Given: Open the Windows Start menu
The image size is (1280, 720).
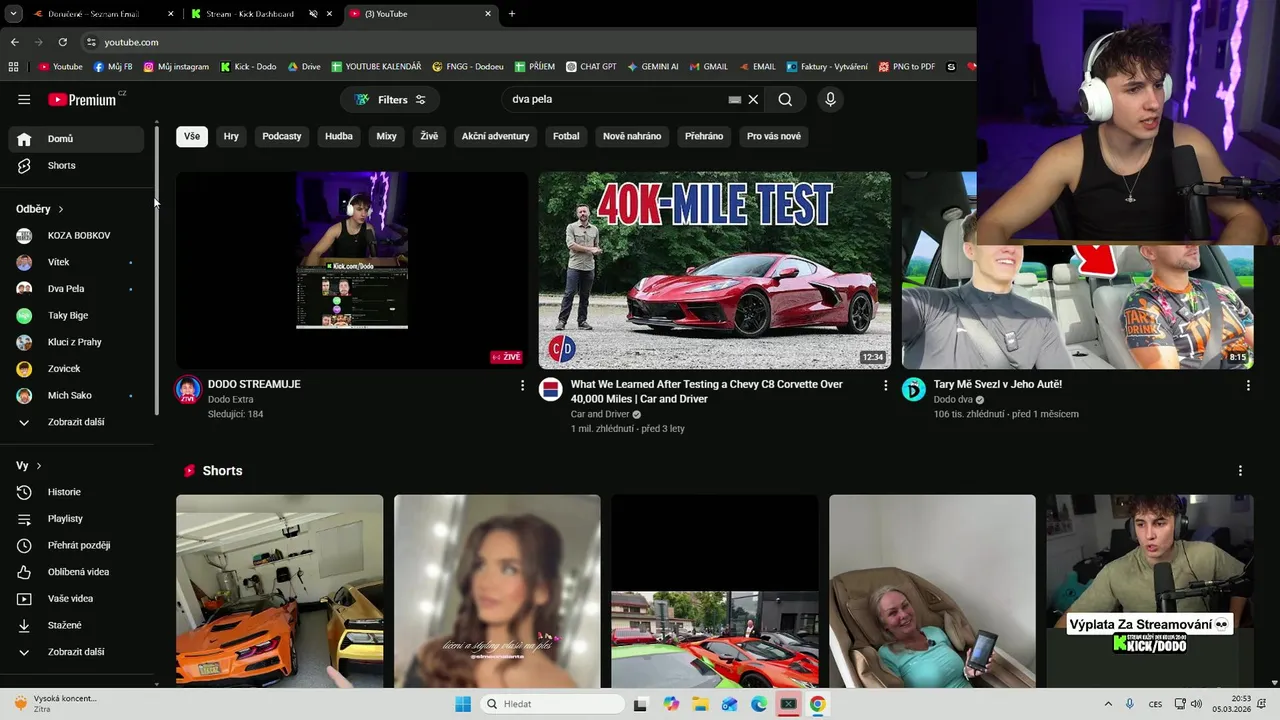Looking at the screenshot, I should pyautogui.click(x=463, y=704).
